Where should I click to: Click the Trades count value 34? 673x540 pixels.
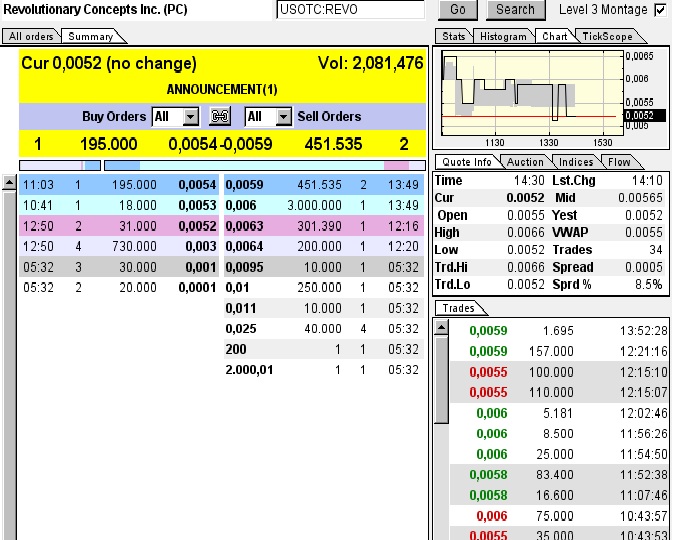(656, 250)
